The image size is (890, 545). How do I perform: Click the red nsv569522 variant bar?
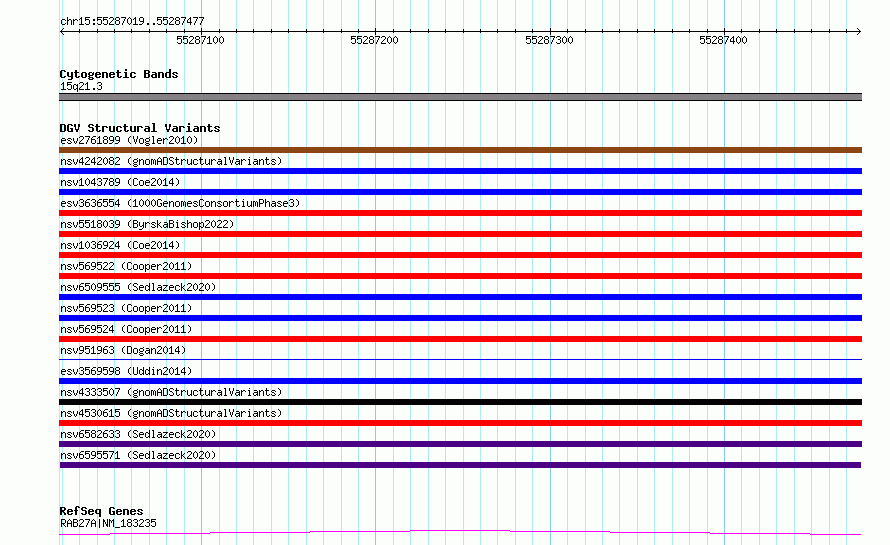(x=460, y=276)
